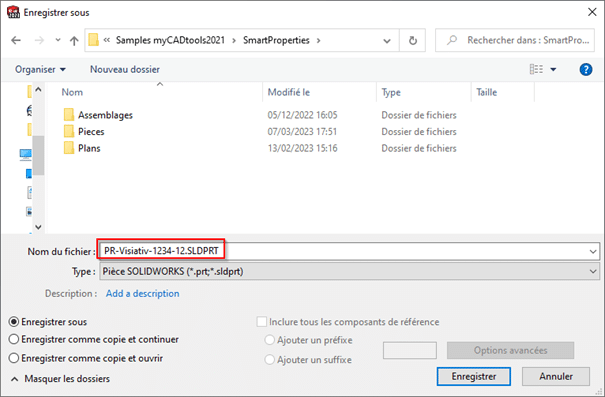Change the view layout icon
This screenshot has height=397, width=605.
coord(536,69)
